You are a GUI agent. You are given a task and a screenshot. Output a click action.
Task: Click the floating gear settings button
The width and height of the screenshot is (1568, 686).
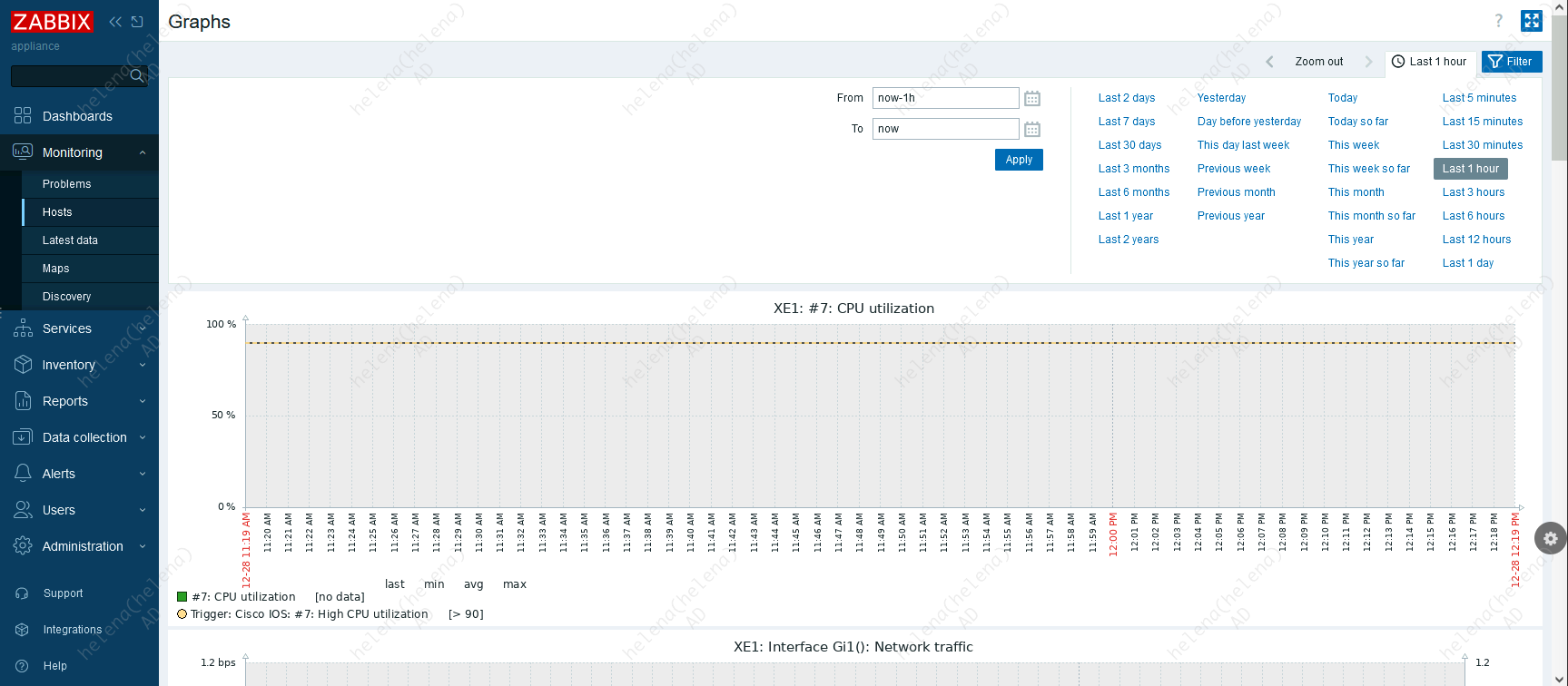pyautogui.click(x=1550, y=539)
